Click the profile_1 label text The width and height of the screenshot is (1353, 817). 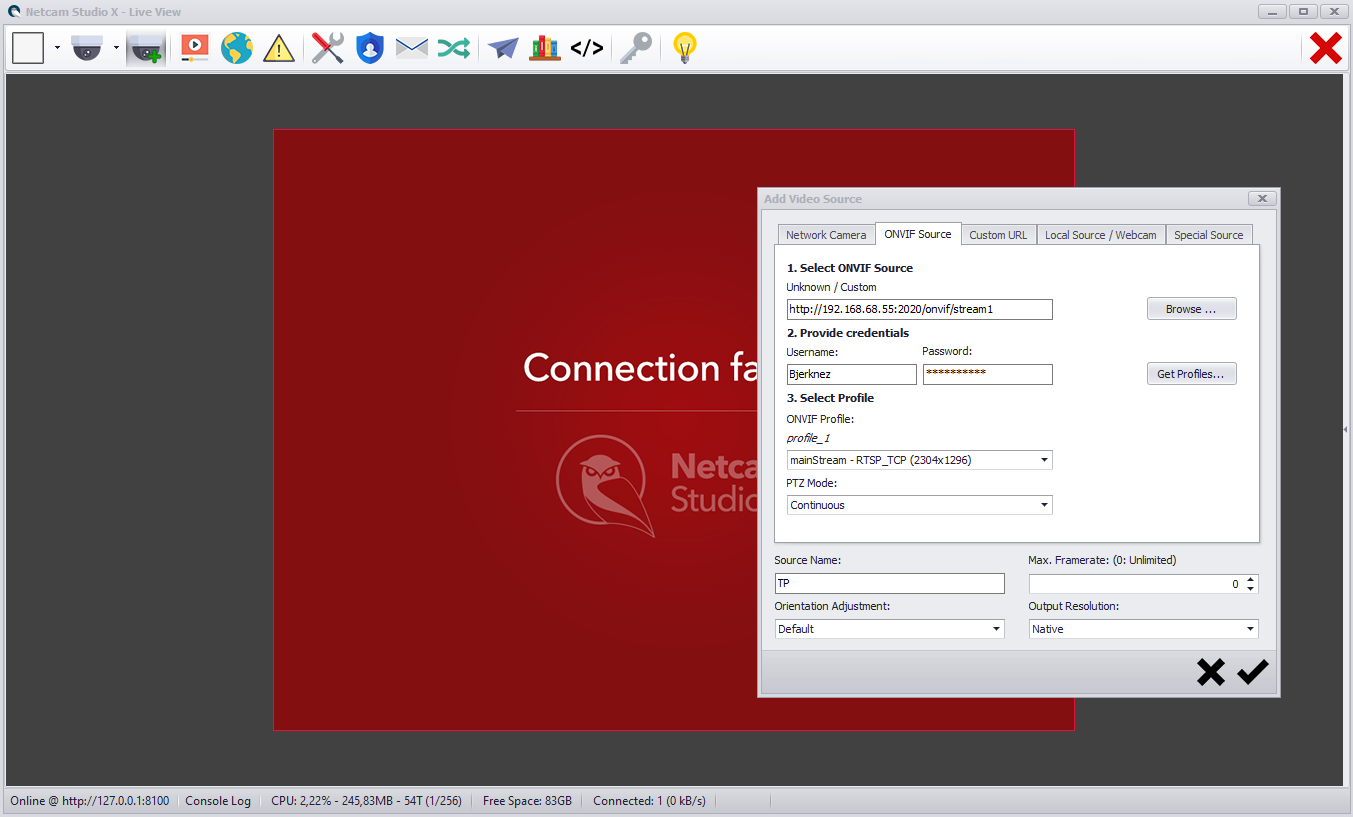[808, 438]
